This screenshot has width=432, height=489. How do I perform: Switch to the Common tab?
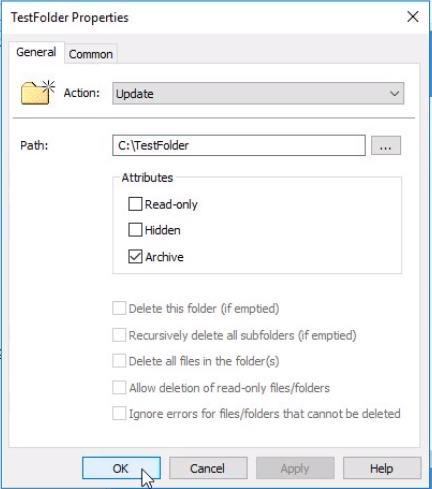click(x=91, y=54)
